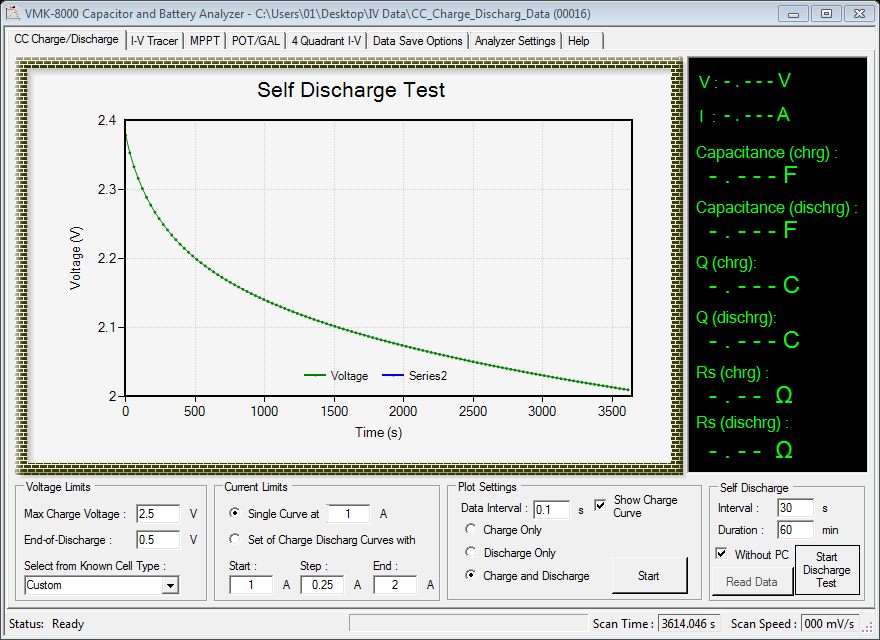880x640 pixels.
Task: Click the Time (s) axis label
Action: (378, 432)
